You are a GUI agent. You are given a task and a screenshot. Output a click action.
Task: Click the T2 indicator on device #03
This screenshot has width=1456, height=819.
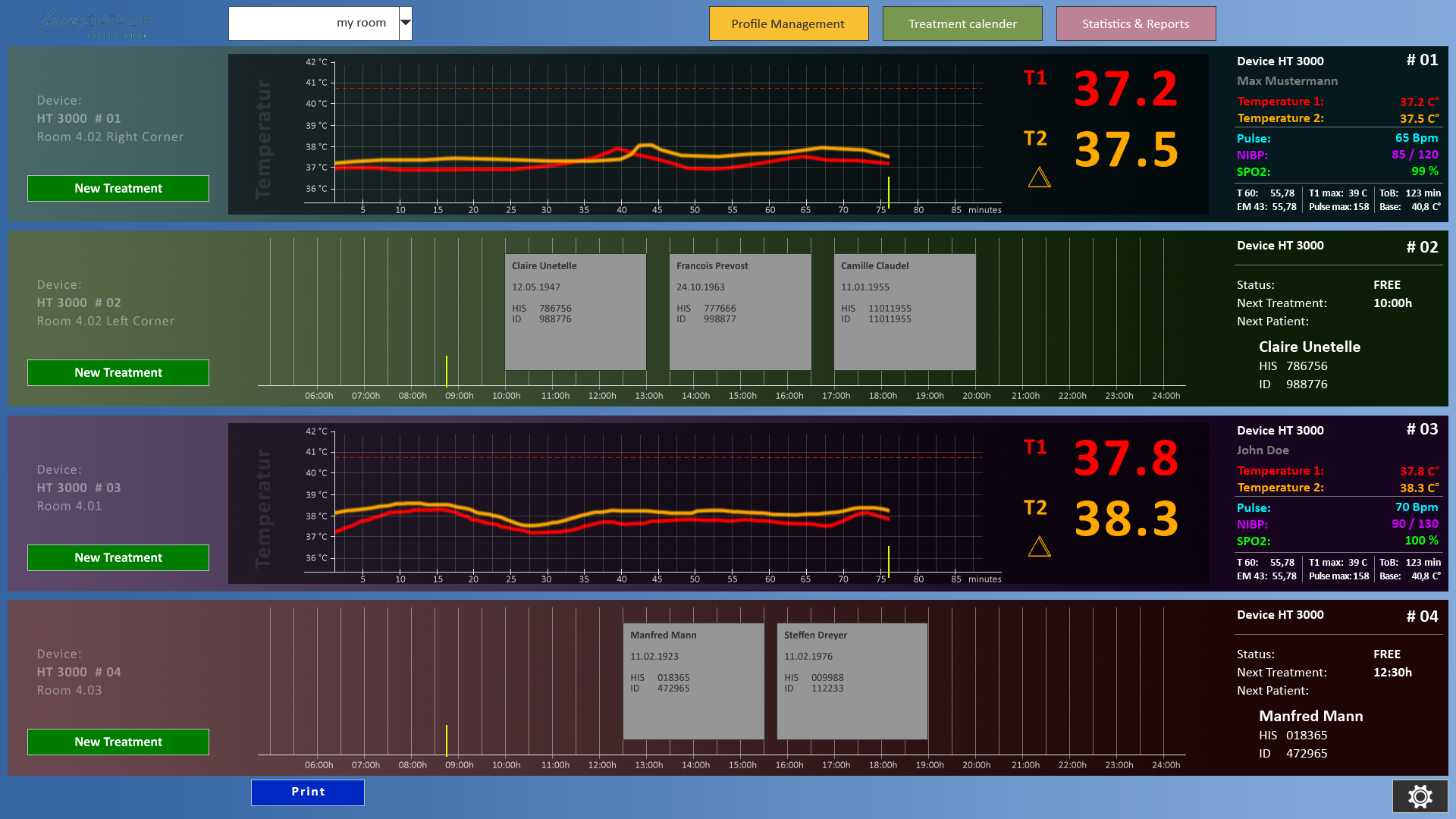pos(1034,508)
